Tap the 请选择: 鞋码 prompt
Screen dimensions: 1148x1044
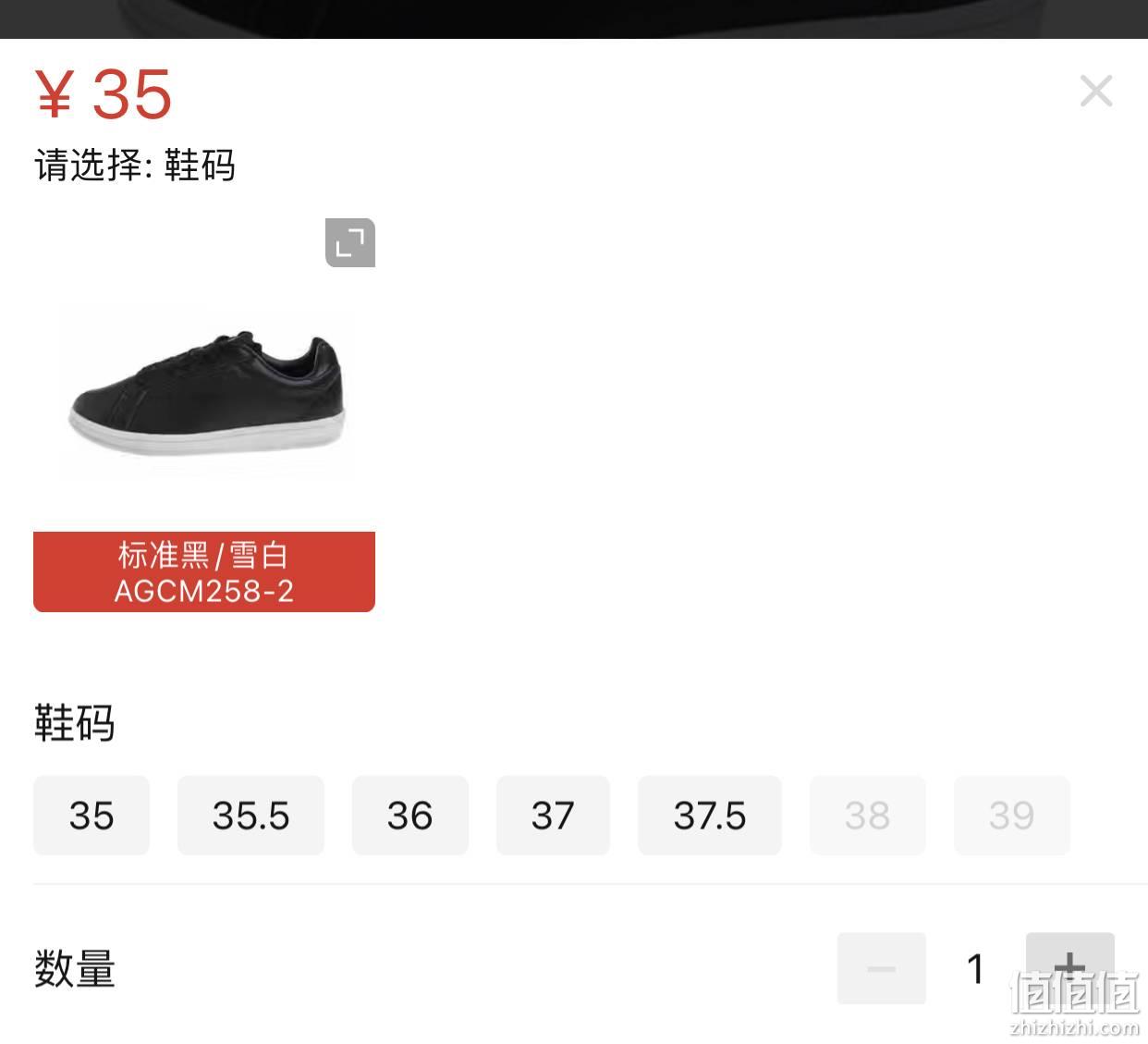coord(135,166)
